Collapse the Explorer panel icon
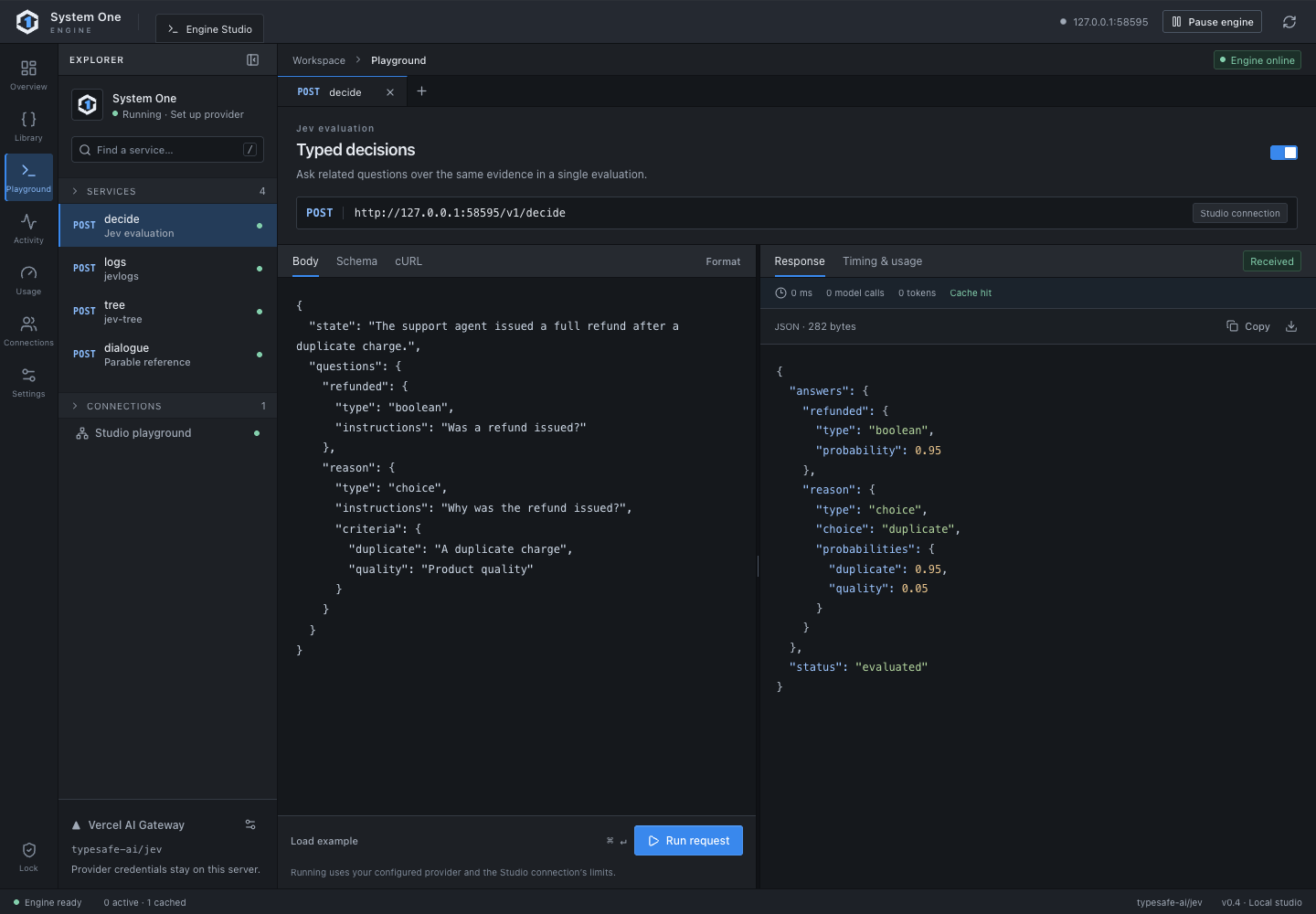This screenshot has height=914, width=1316. [x=253, y=60]
